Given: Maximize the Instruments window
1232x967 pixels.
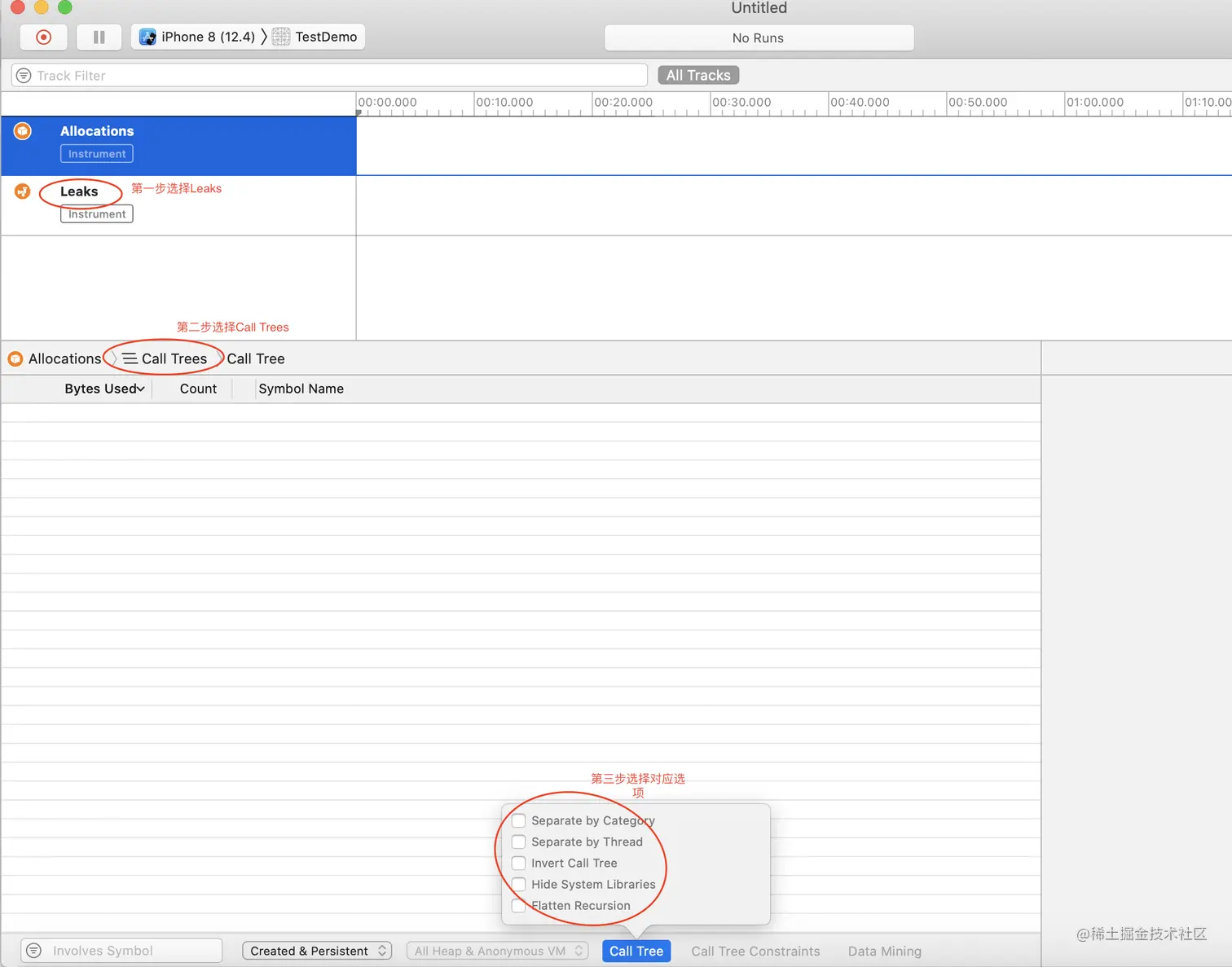Looking at the screenshot, I should (65, 7).
